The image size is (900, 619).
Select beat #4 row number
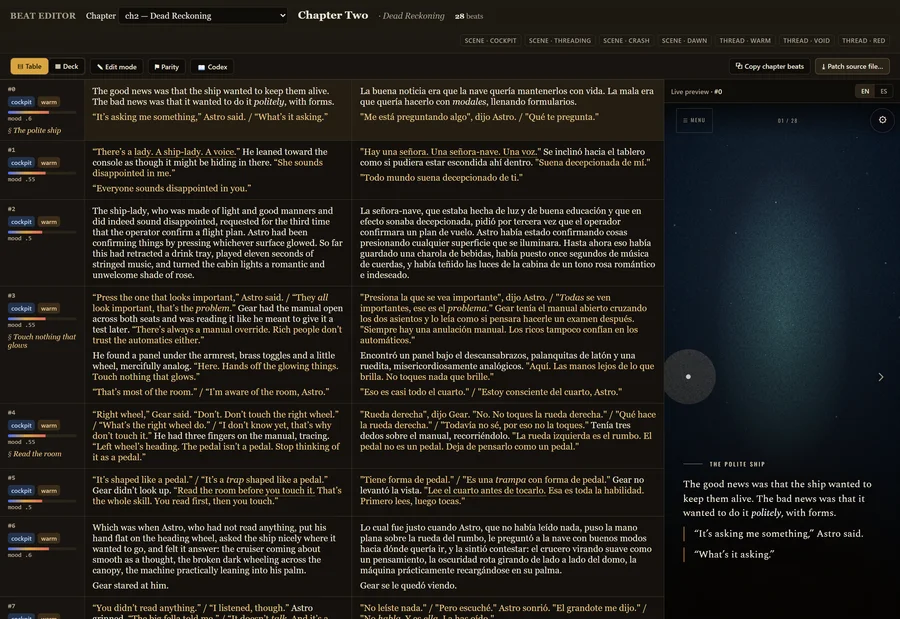[11, 412]
